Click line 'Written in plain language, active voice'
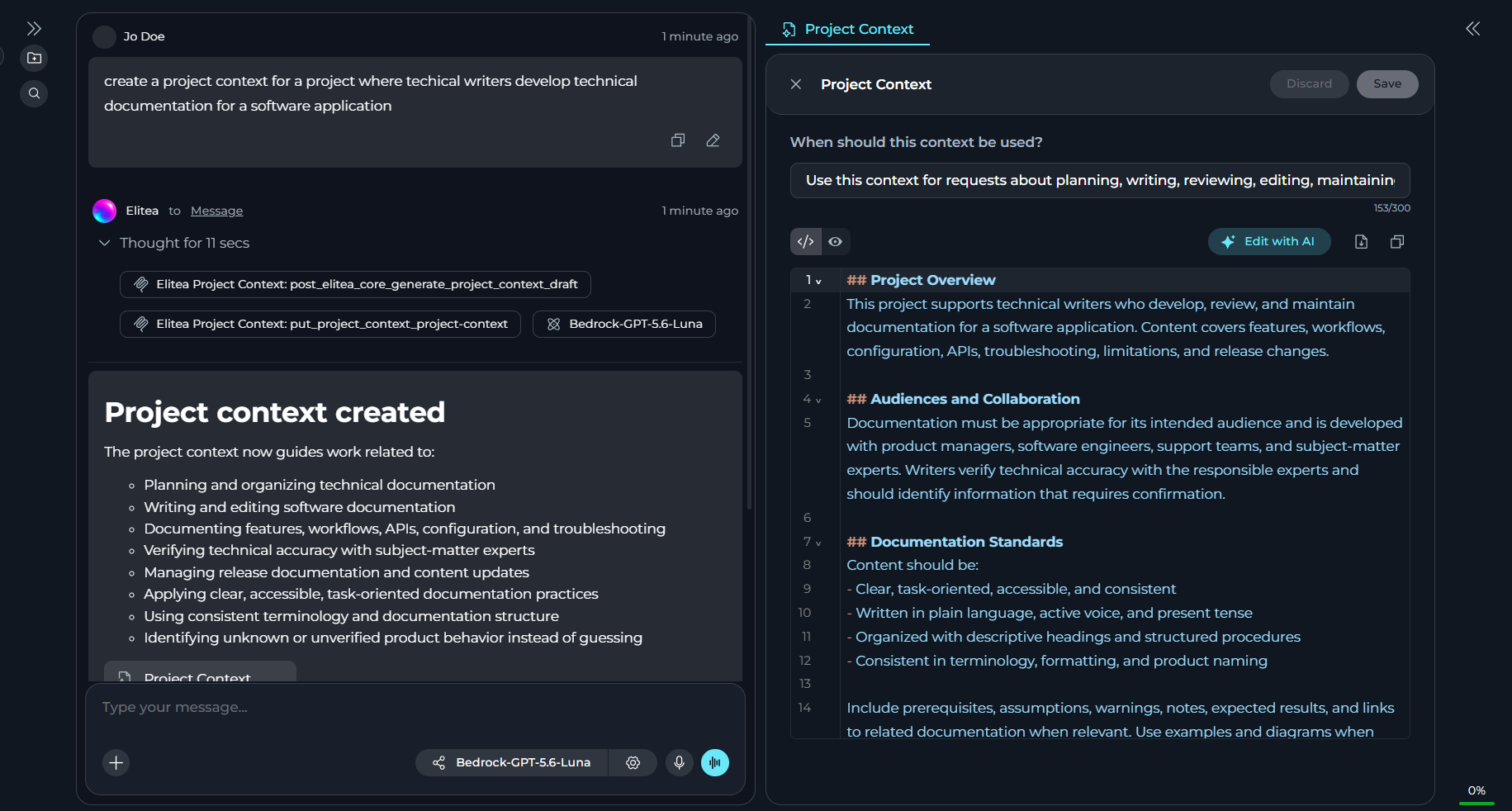This screenshot has width=1512, height=811. [1050, 613]
